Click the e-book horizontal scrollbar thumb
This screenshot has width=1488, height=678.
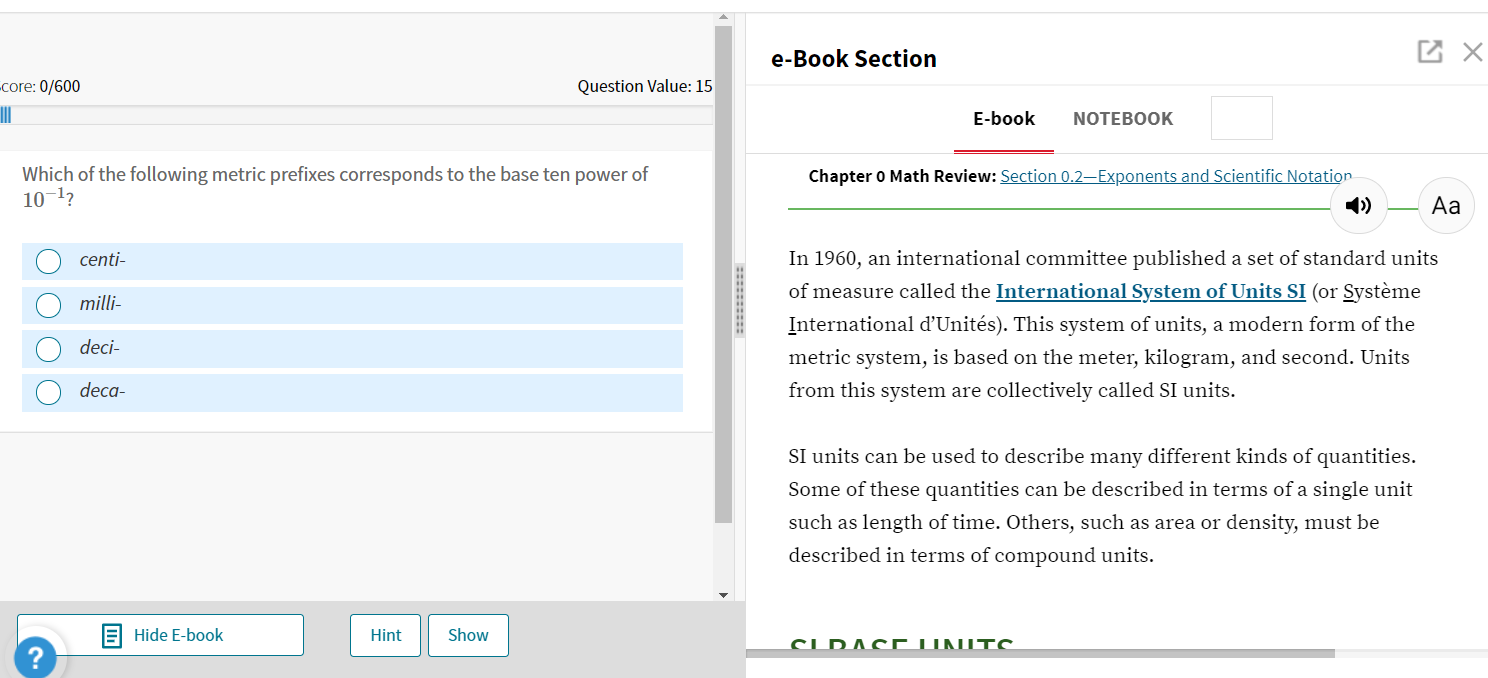pos(1040,653)
